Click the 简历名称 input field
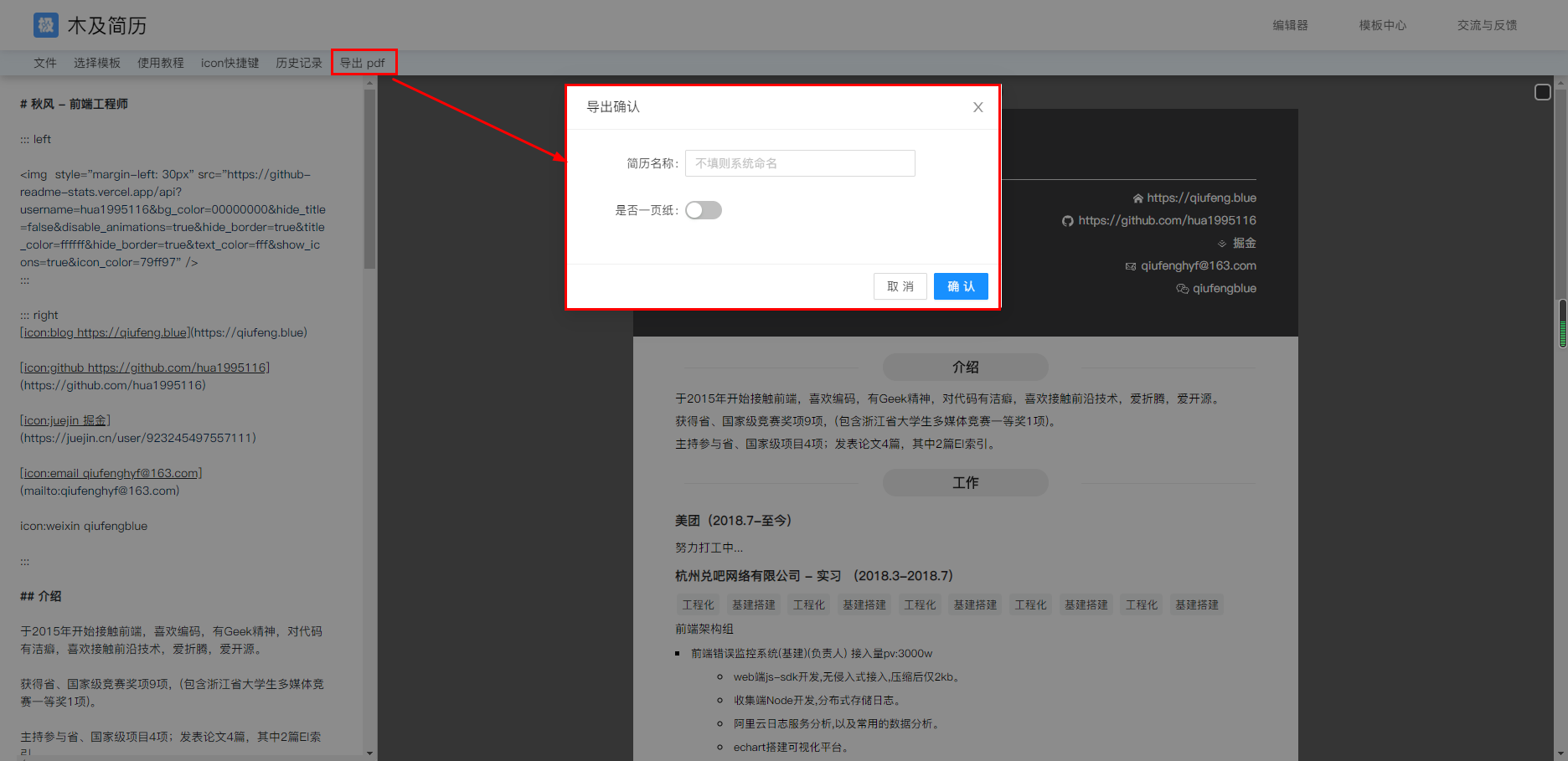This screenshot has height=761, width=1568. coord(800,163)
